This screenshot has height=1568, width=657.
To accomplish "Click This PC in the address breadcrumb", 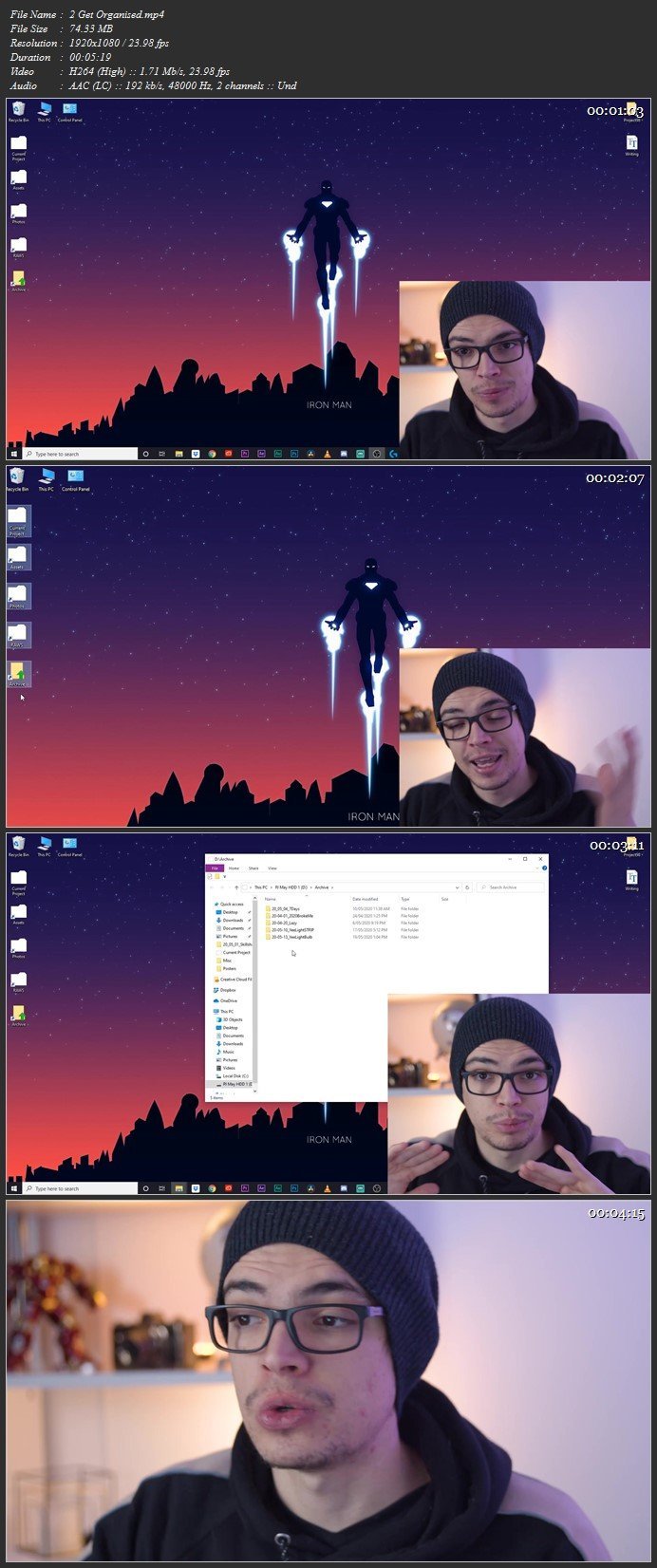I will pos(261,887).
